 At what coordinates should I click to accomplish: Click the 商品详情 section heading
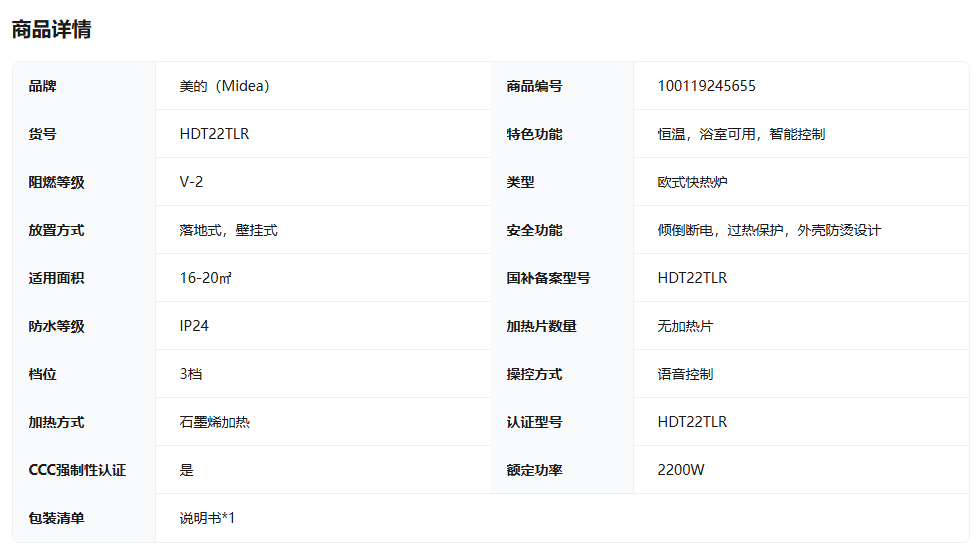[51, 29]
